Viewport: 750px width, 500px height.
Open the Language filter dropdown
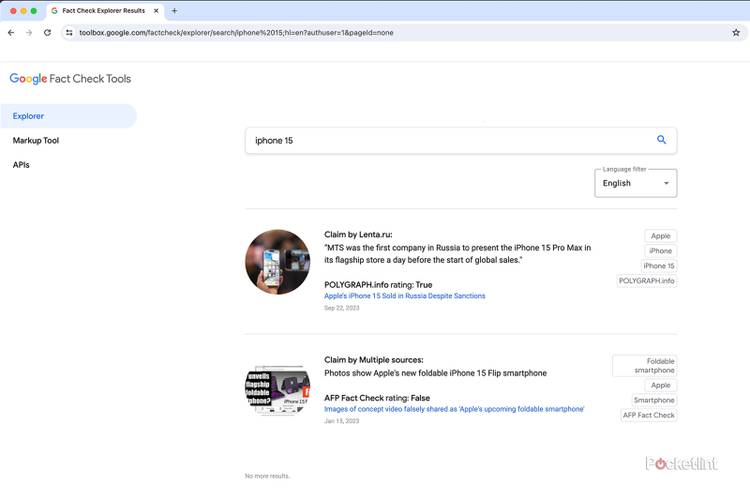[x=635, y=183]
